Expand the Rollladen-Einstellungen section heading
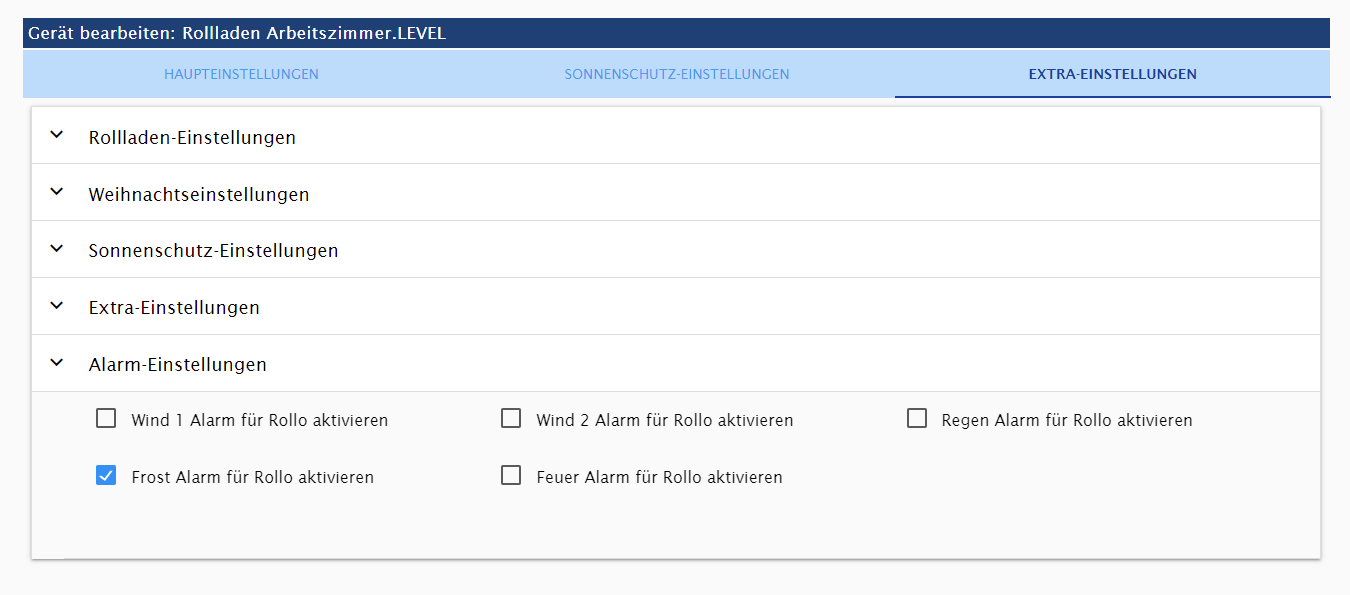1350x595 pixels. point(192,137)
